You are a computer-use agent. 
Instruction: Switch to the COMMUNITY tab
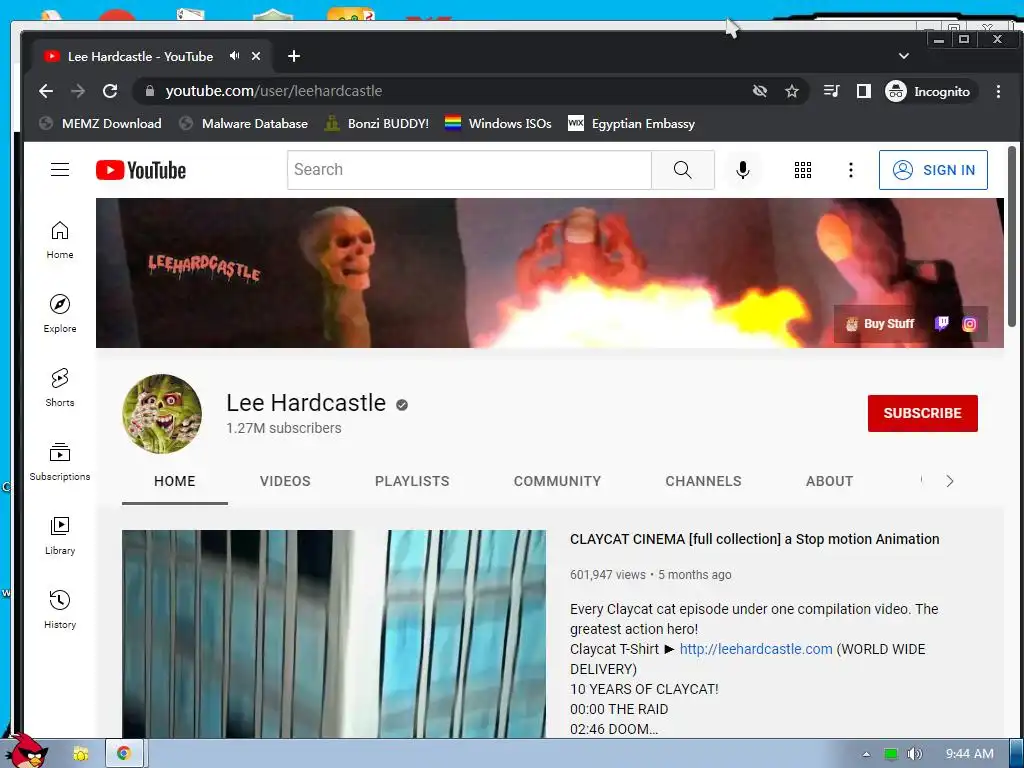pos(557,481)
